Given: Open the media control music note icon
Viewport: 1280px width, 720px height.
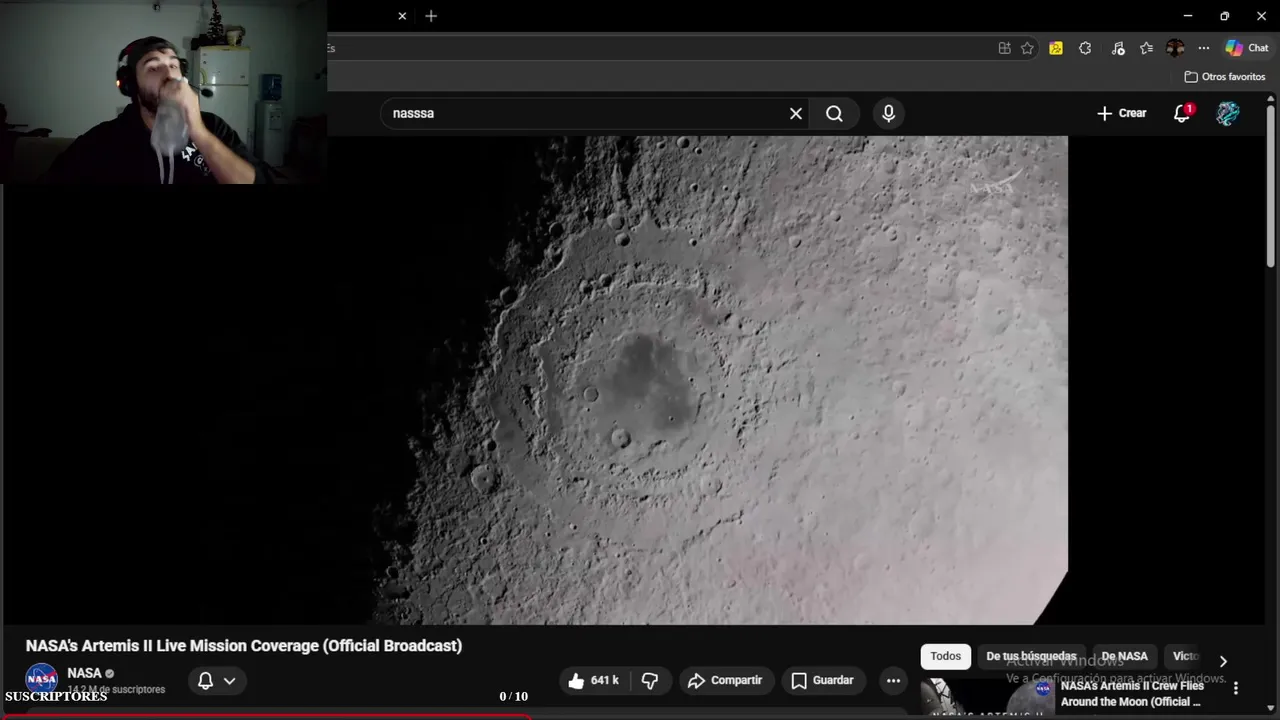Looking at the screenshot, I should coord(1118,48).
